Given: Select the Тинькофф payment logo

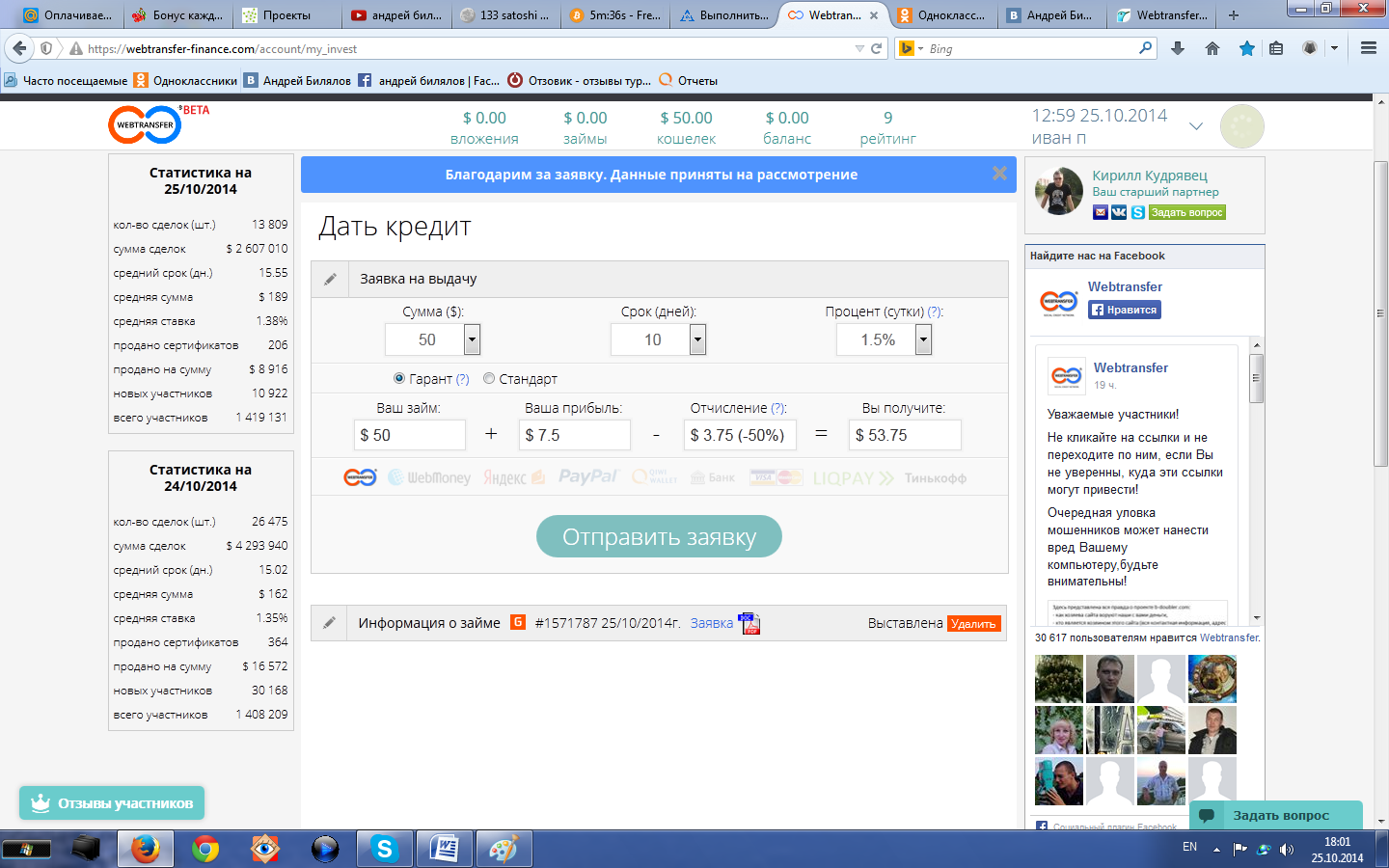Looking at the screenshot, I should coord(936,477).
